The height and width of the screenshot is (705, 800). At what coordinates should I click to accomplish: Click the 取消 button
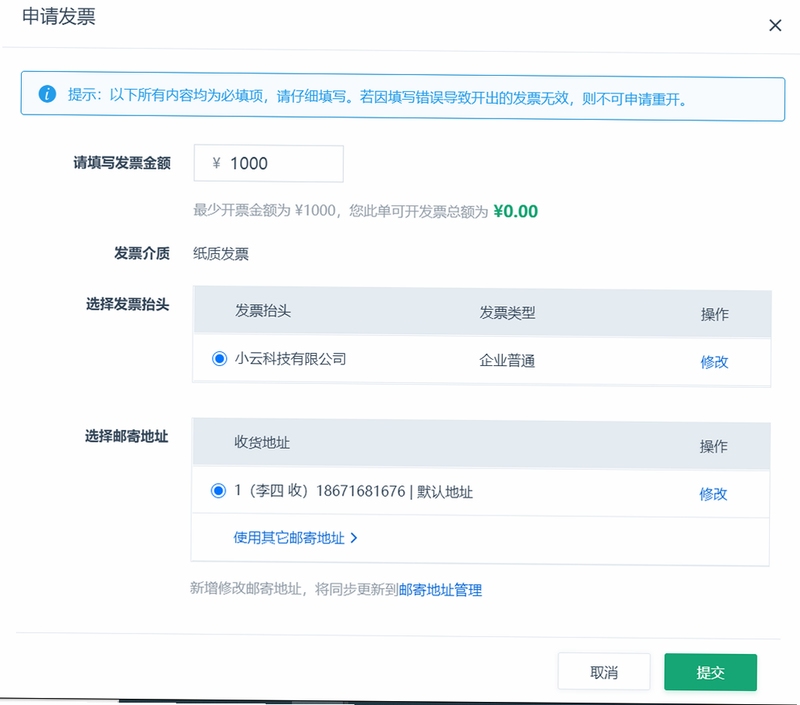coord(604,672)
